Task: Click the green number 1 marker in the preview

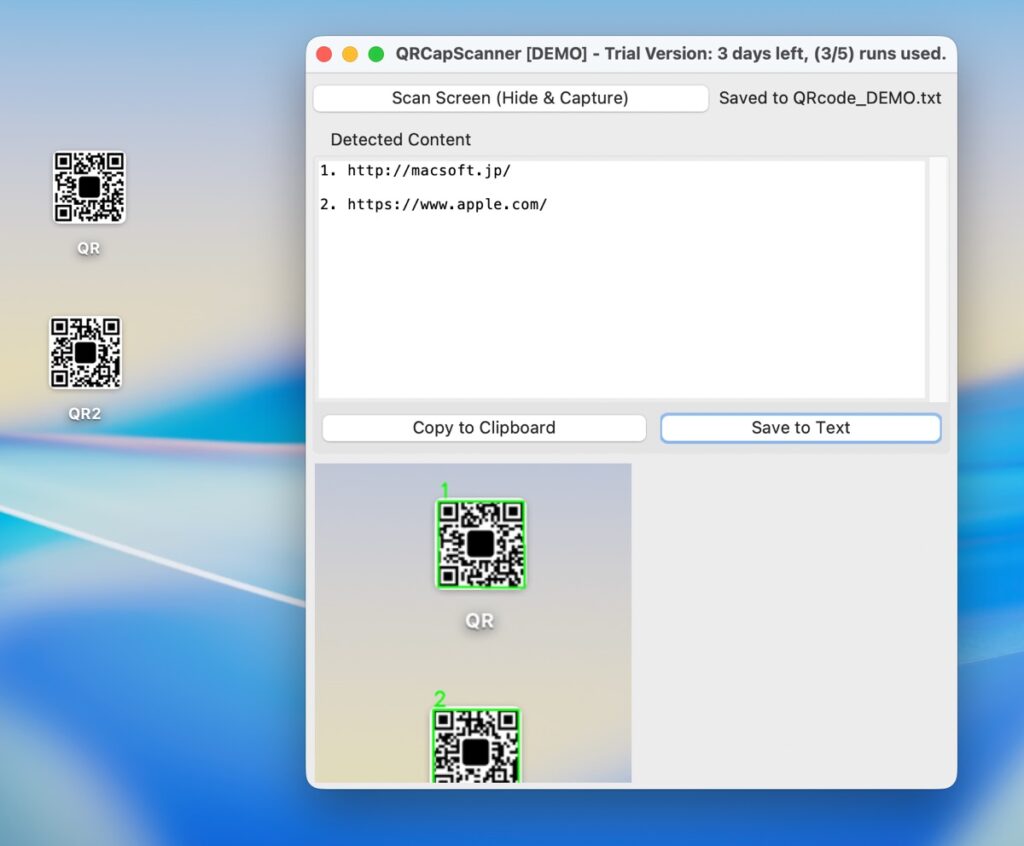Action: [445, 489]
